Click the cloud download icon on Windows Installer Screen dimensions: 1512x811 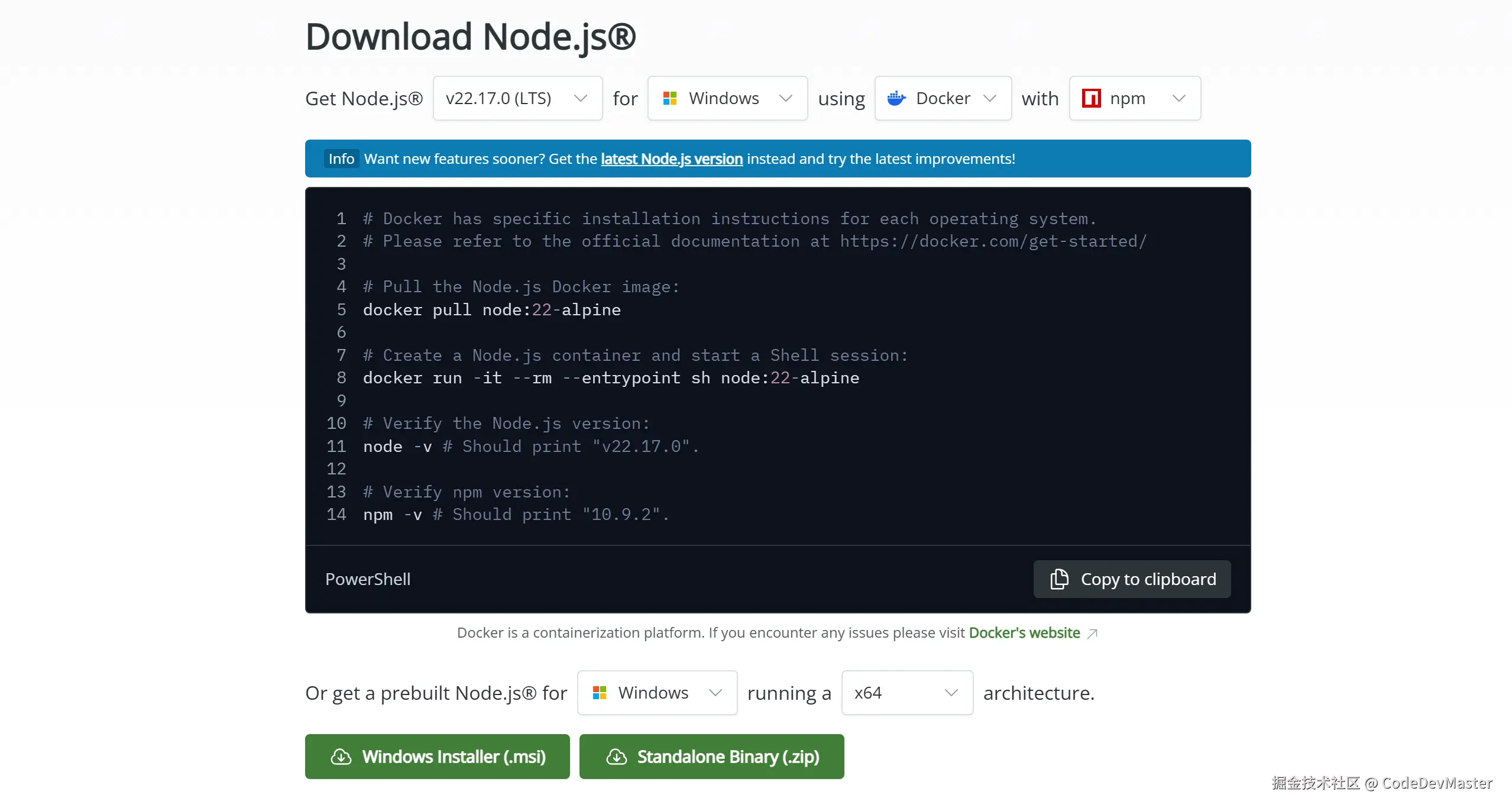(341, 757)
